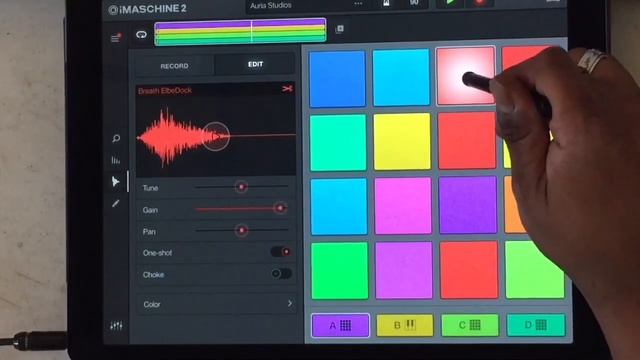Screen dimensions: 640x360
Task: Switch to the RECORD tab
Action: [x=174, y=66]
